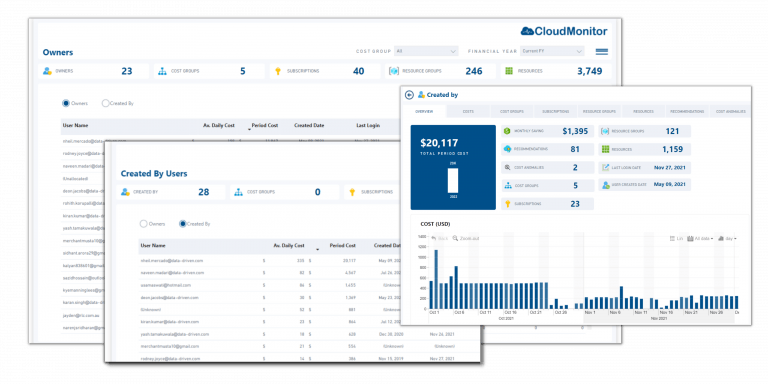Image resolution: width=768 pixels, height=384 pixels.
Task: Click Resource Groups icon in Created by overview
Action: 605,131
